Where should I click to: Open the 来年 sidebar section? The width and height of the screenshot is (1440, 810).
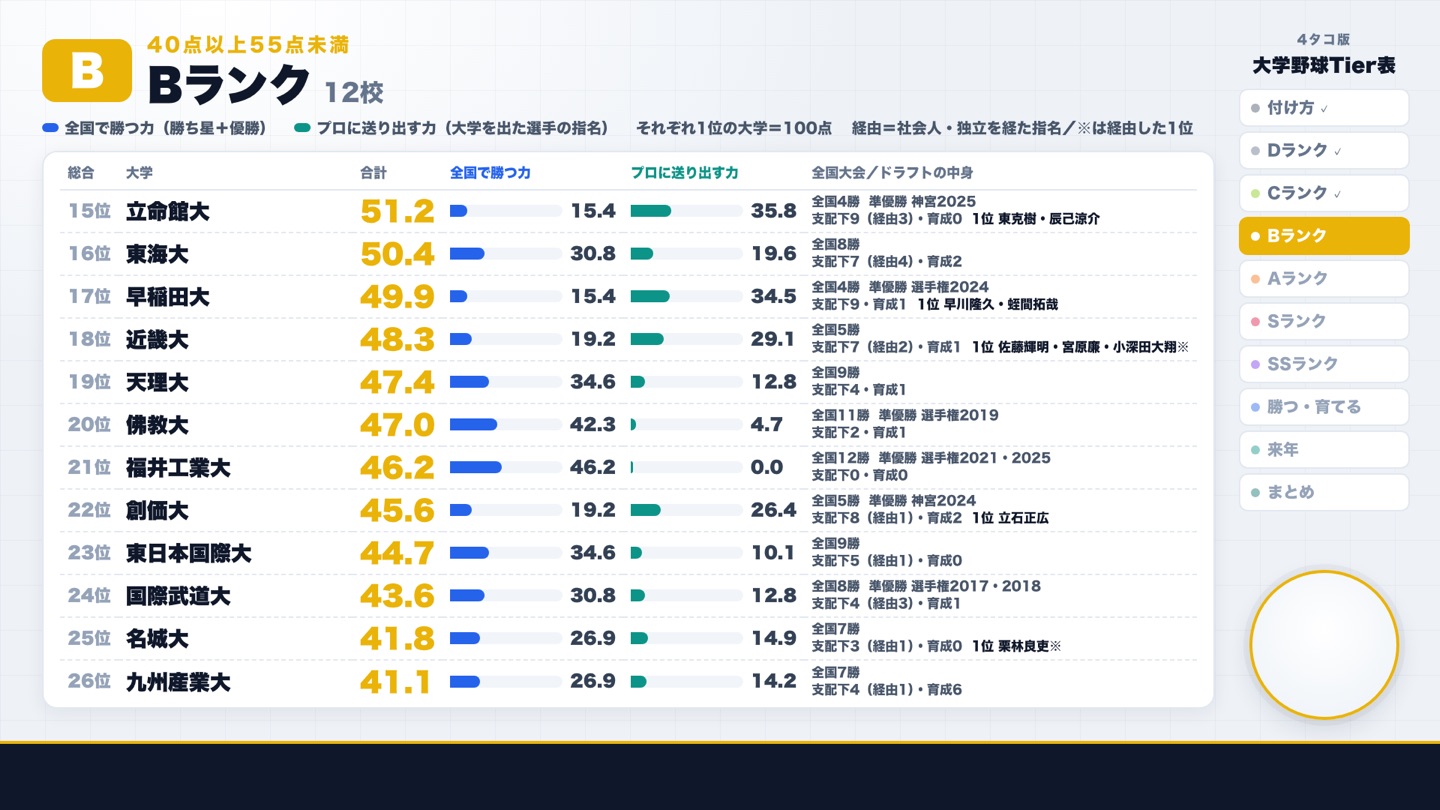pyautogui.click(x=1323, y=450)
